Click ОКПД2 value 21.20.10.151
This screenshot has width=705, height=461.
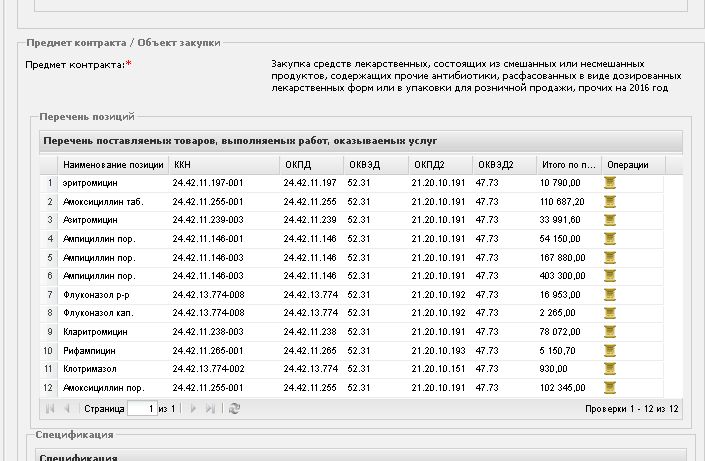[x=438, y=369]
